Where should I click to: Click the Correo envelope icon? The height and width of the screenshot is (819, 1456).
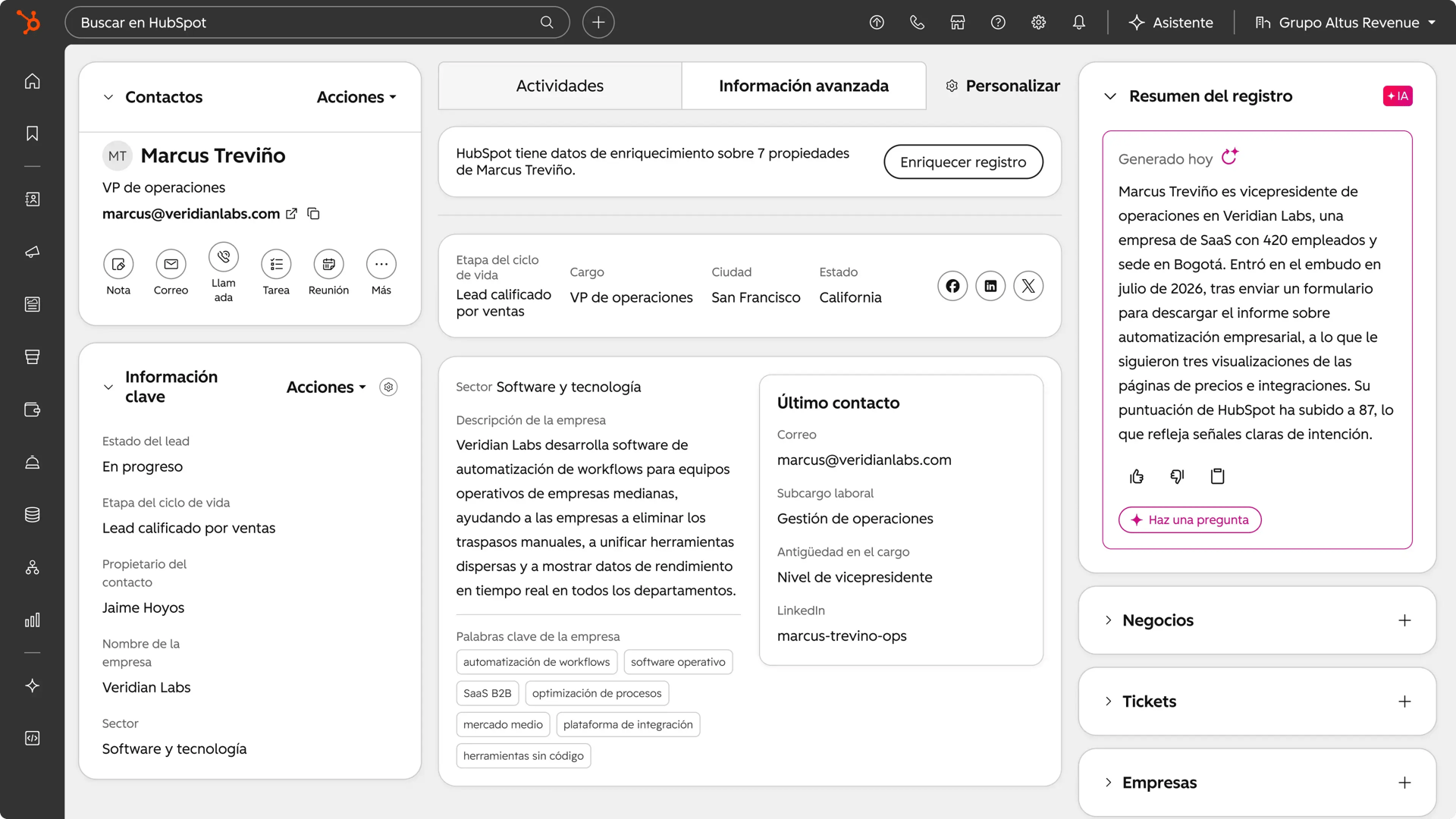(x=171, y=264)
